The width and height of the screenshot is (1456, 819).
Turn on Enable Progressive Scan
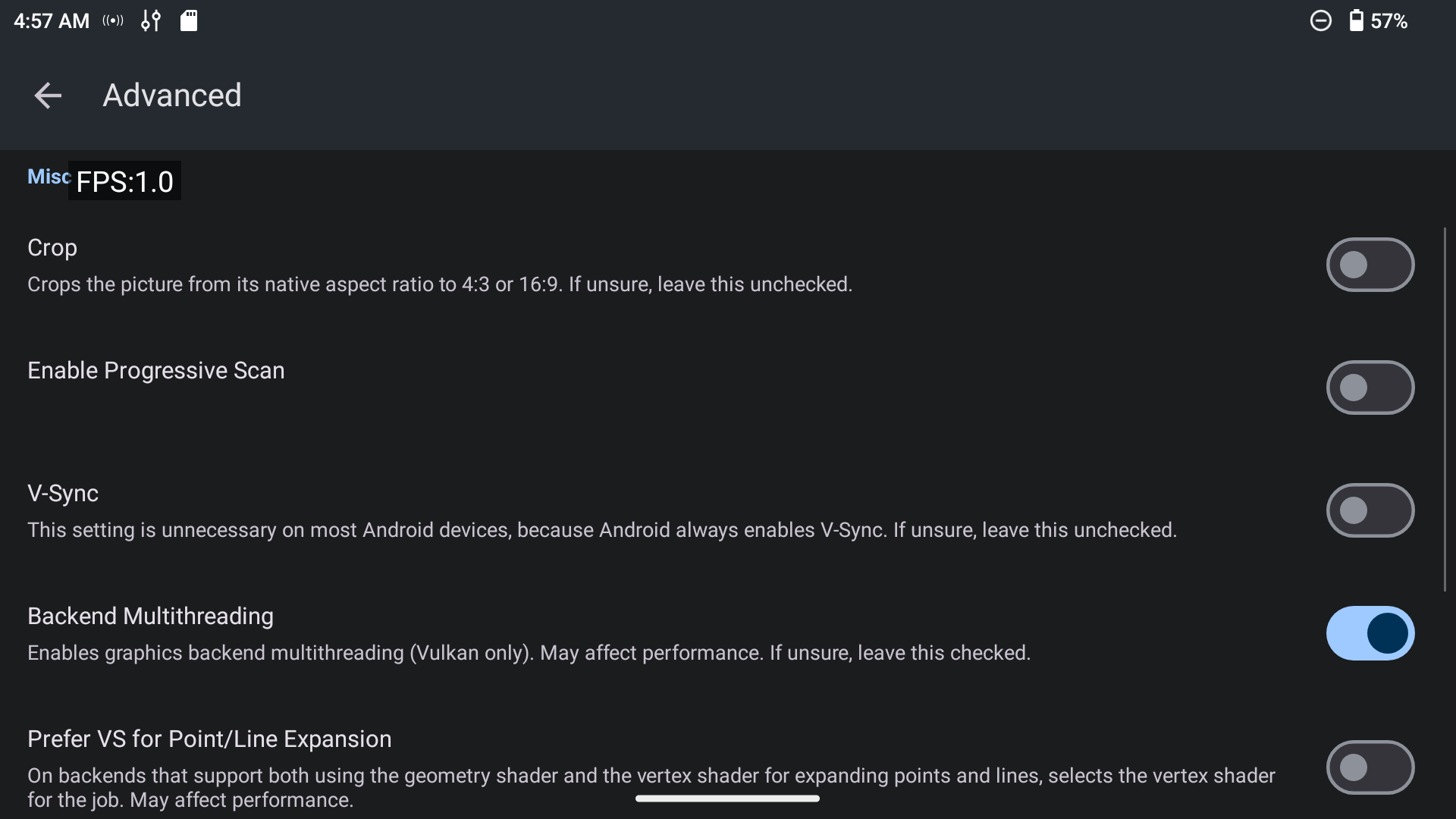(1370, 388)
